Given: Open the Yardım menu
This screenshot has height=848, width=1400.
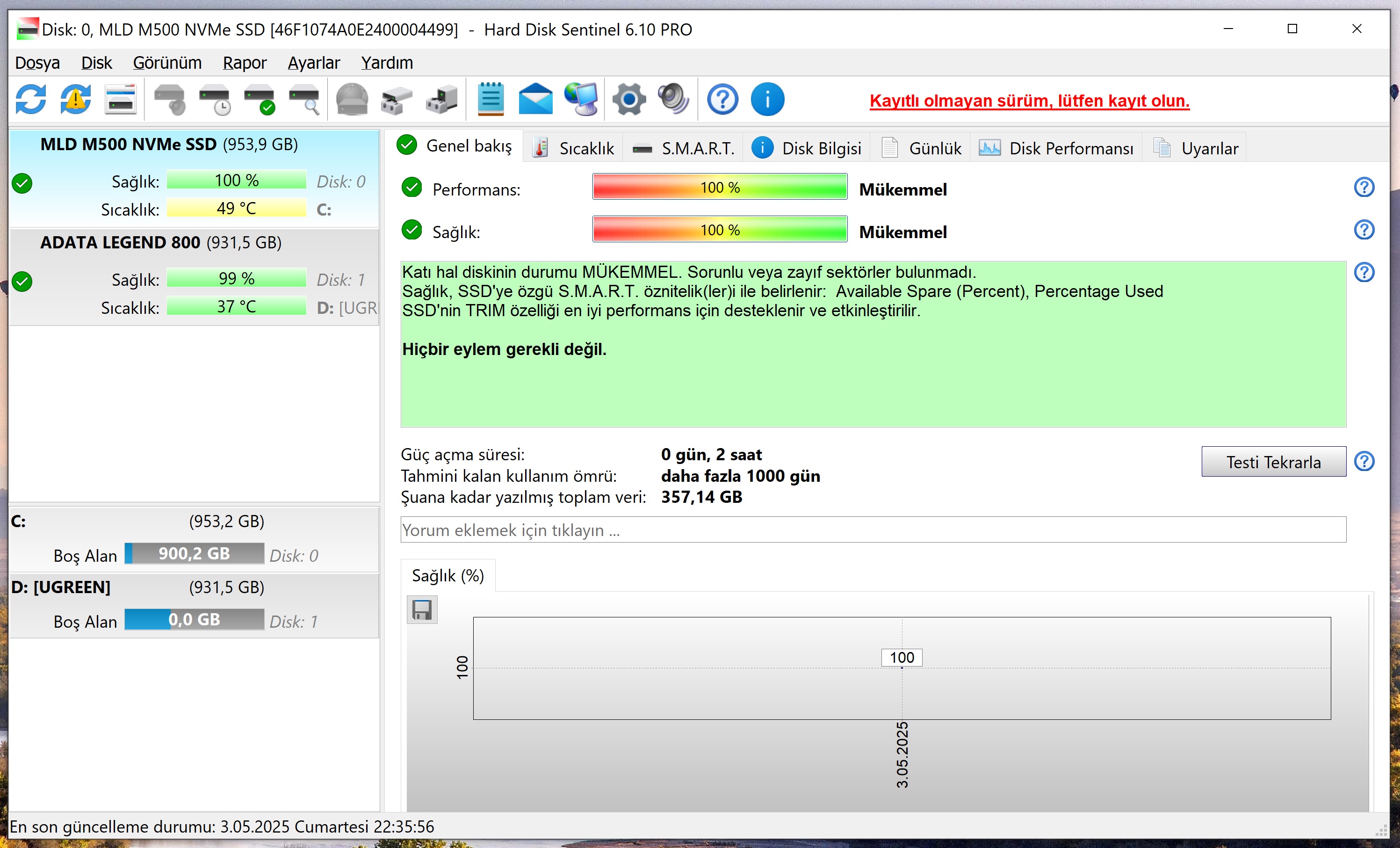Looking at the screenshot, I should [387, 63].
